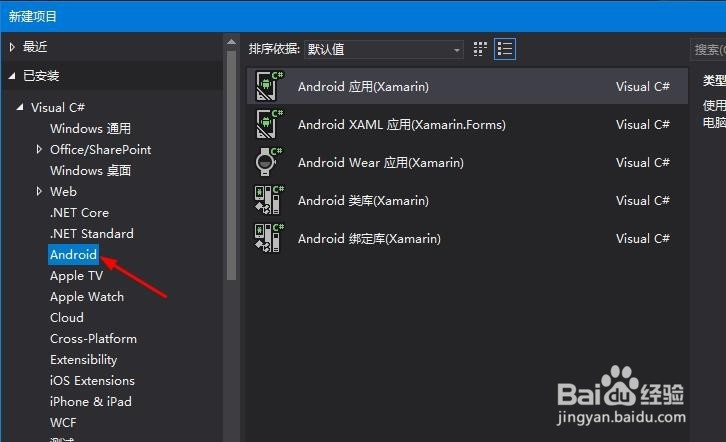Select Windows 通用 category

click(90, 128)
